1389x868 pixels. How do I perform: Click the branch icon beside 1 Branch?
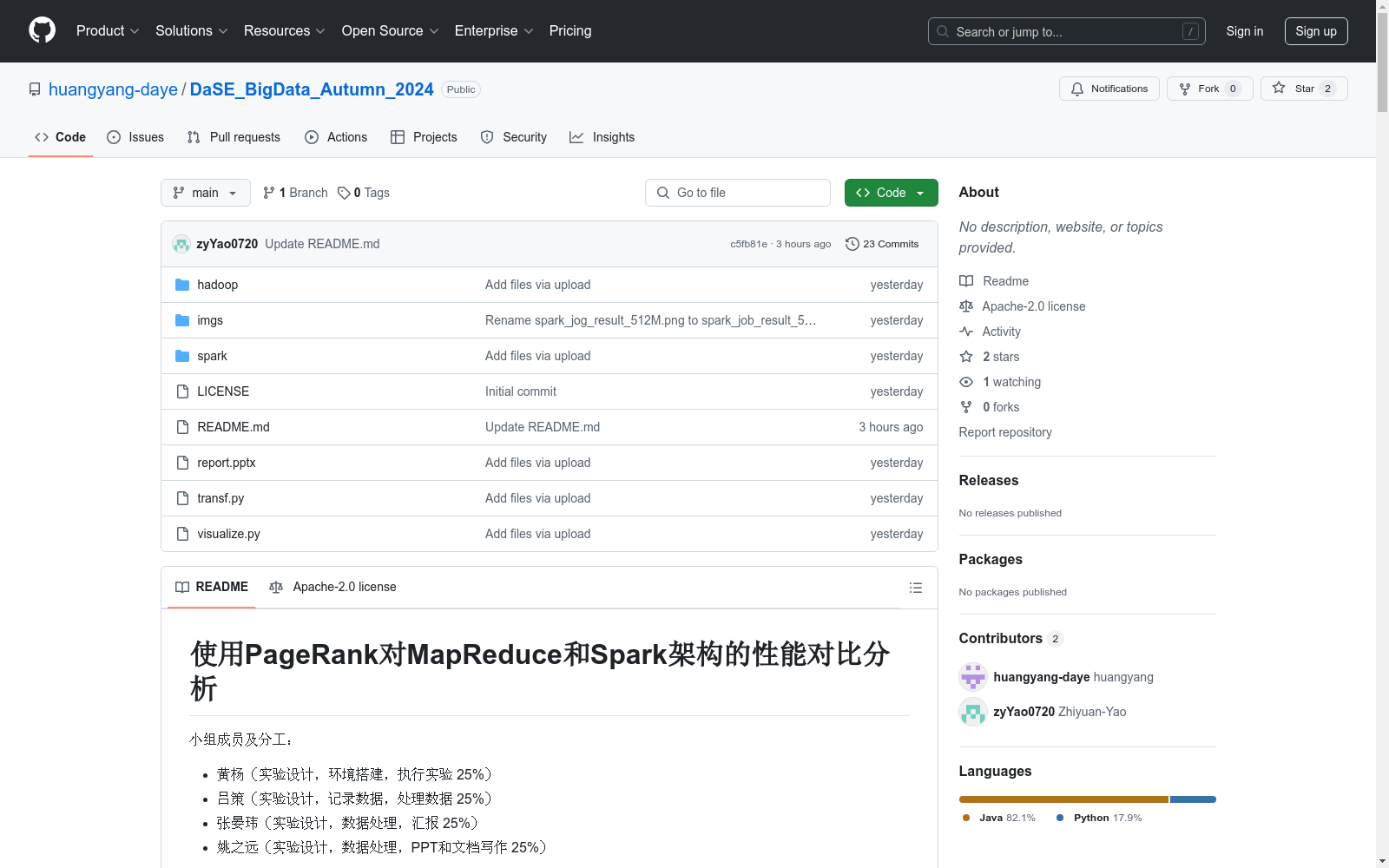tap(269, 193)
